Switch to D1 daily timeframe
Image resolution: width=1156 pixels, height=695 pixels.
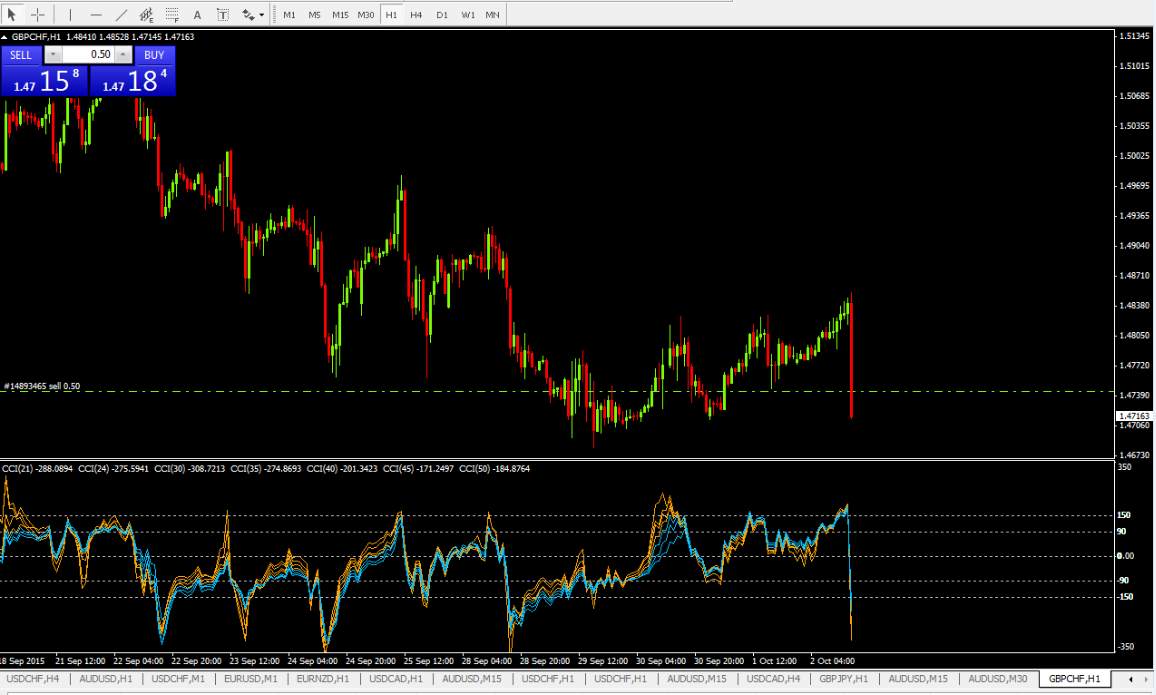(x=442, y=15)
